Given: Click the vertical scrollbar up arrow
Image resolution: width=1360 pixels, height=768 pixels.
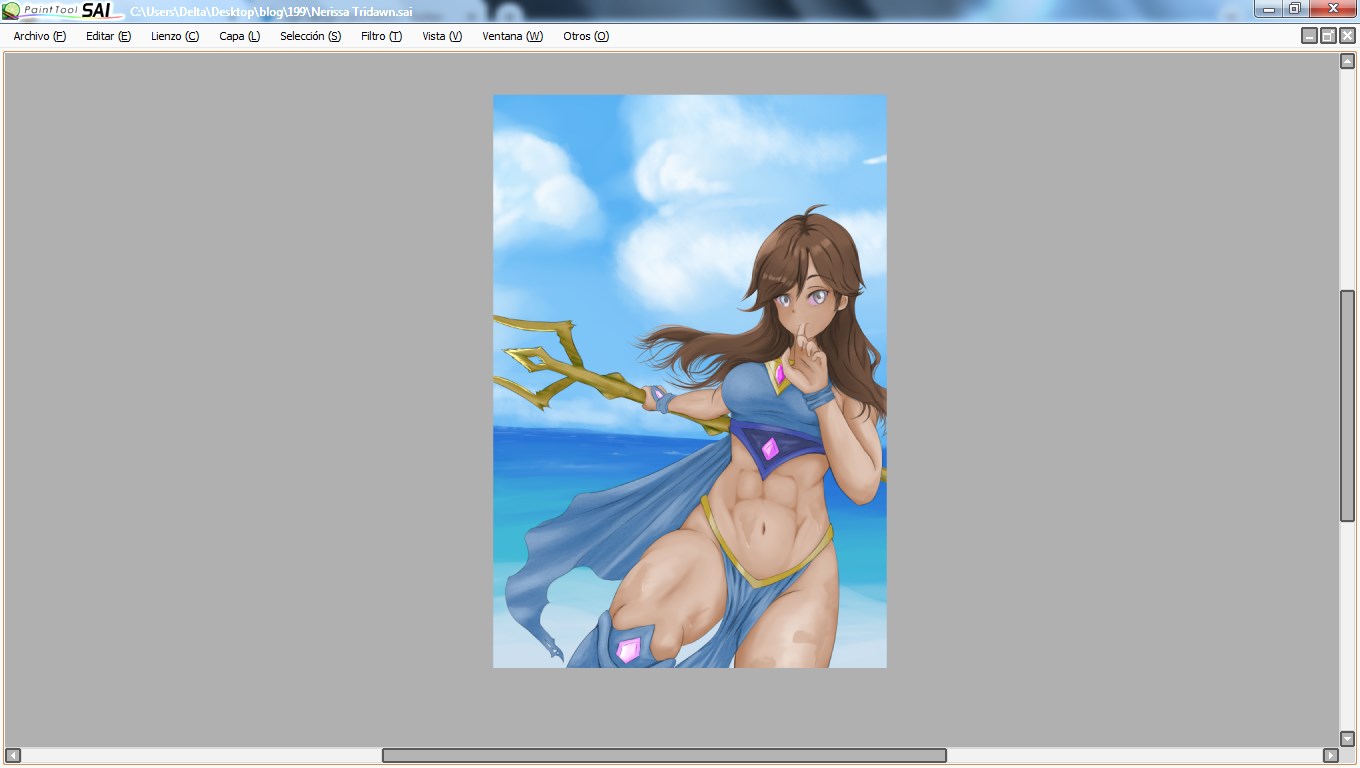Looking at the screenshot, I should pos(1347,61).
